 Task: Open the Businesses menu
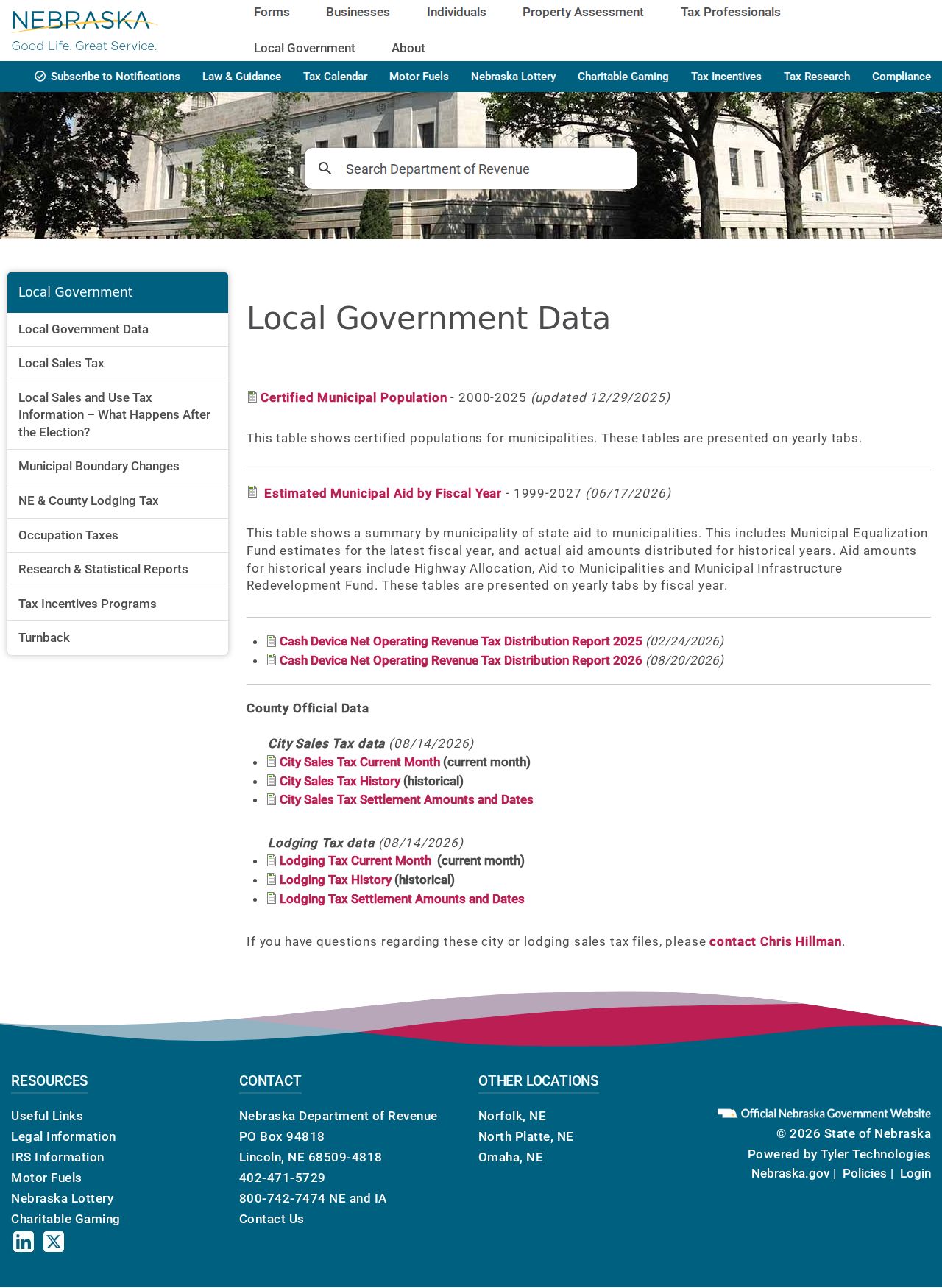tap(358, 12)
